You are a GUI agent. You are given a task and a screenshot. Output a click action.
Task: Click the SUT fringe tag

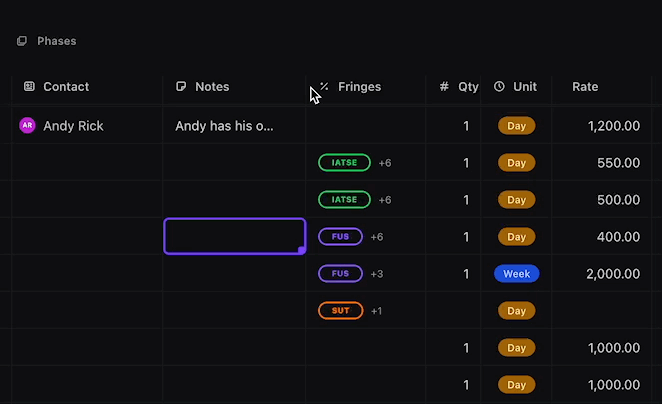point(340,311)
